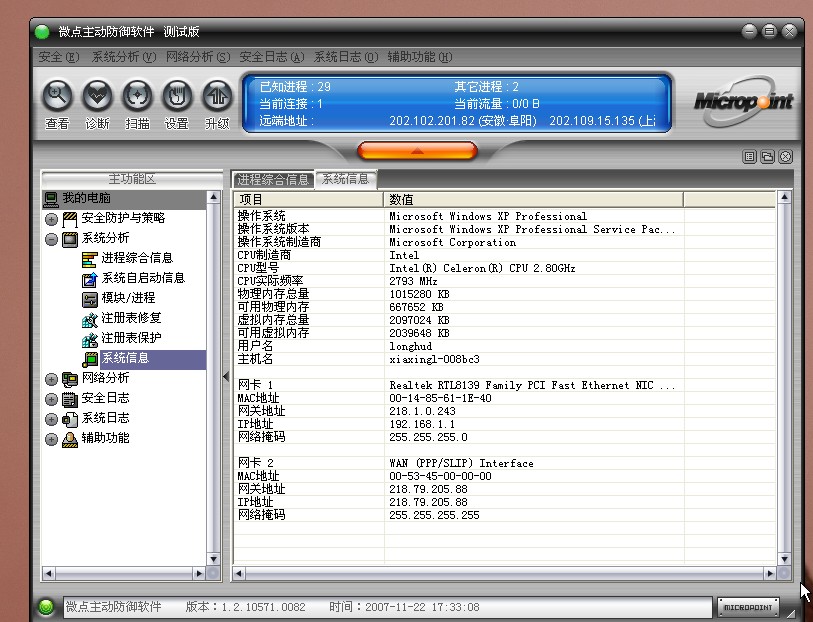Image resolution: width=813 pixels, height=622 pixels.
Task: Run the 诊断 (Diagnose) toolbar icon
Action: 97,96
